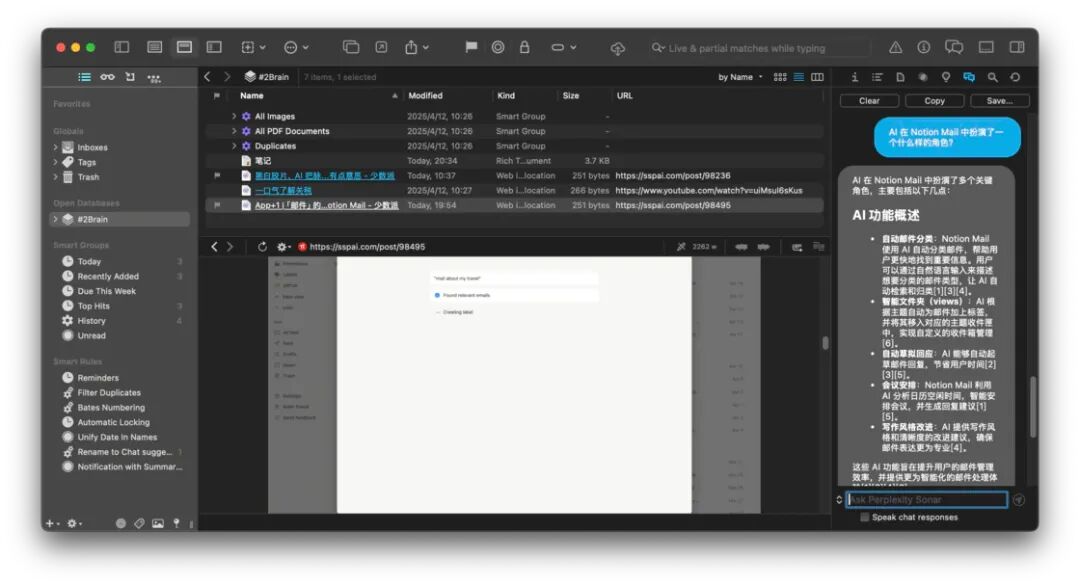Switch to the glasses reading list sidebar icon
Screen dimensions: 1080x586
(x=107, y=77)
